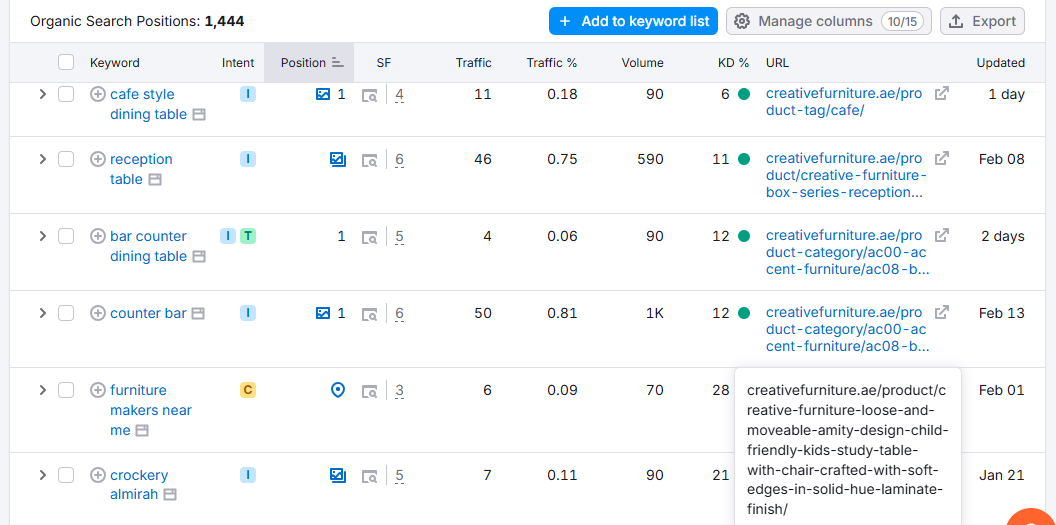This screenshot has height=525, width=1056.
Task: Click image icon in counter bar position cell
Action: (323, 314)
